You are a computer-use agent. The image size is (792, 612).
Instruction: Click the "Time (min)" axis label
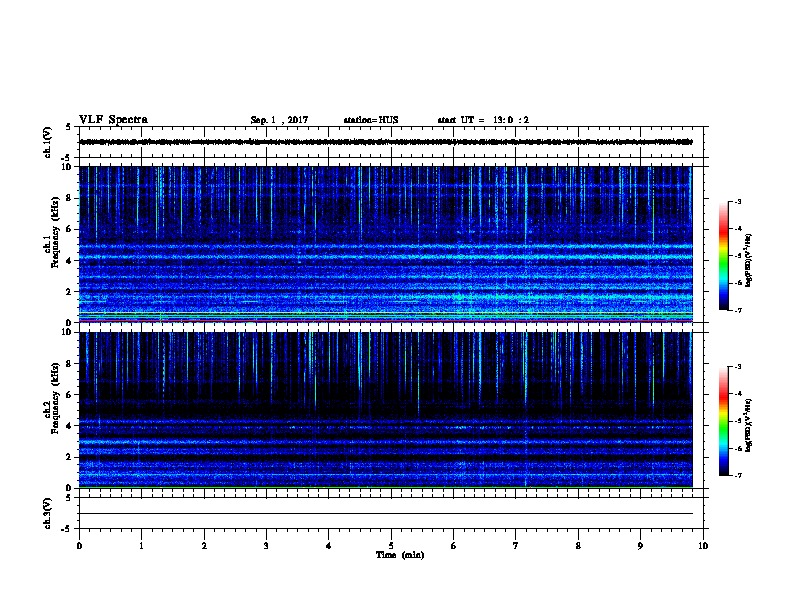(x=400, y=555)
